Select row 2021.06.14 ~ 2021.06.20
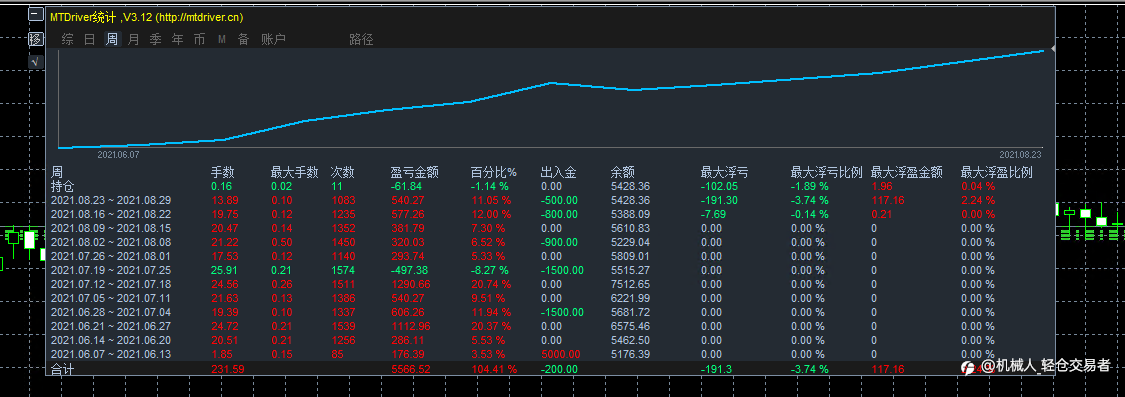Screen dimensions: 1125x397 (110, 340)
